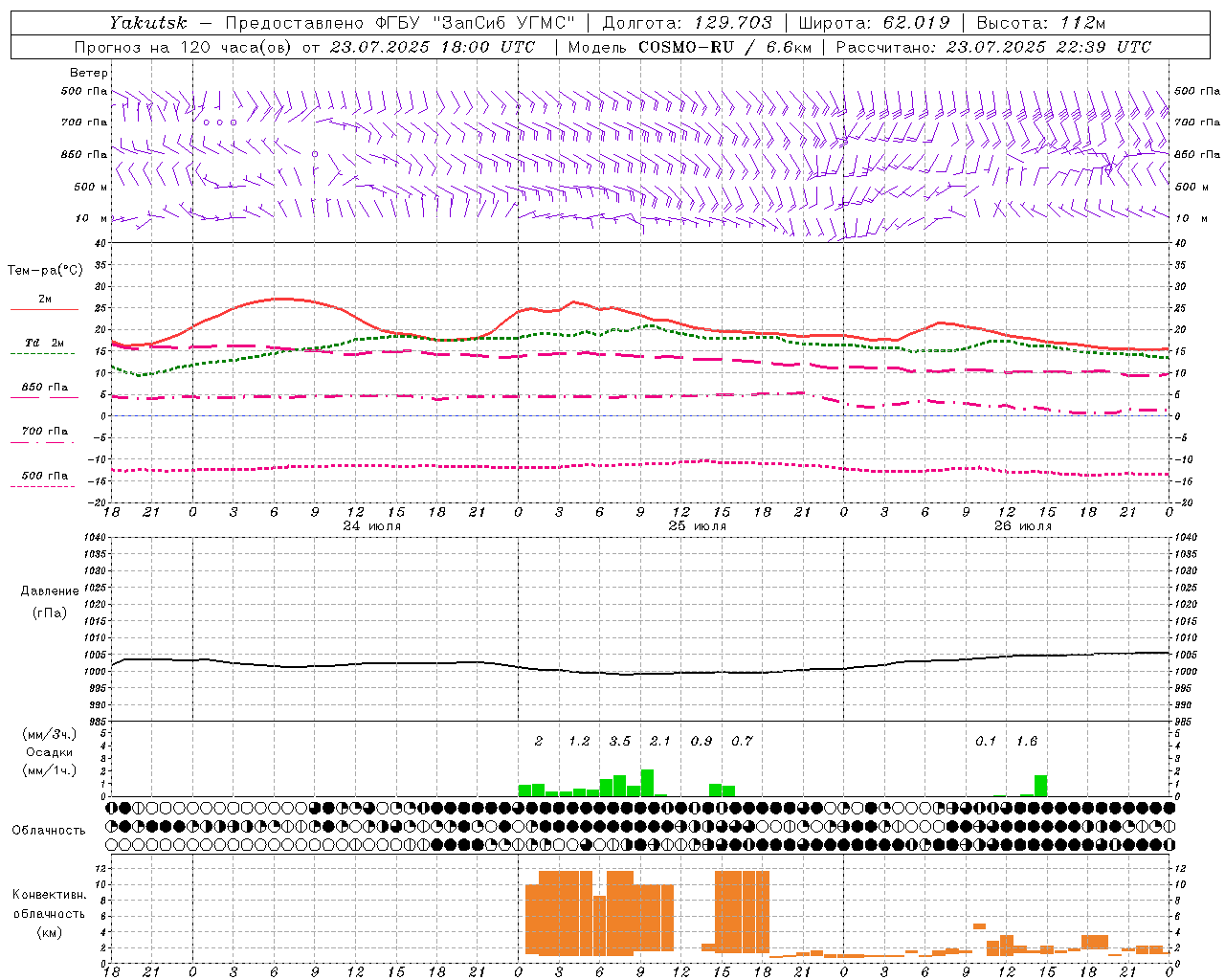This screenshot has height=980, width=1225.
Task: Click the Ветер wind panel label
Action: [x=89, y=73]
